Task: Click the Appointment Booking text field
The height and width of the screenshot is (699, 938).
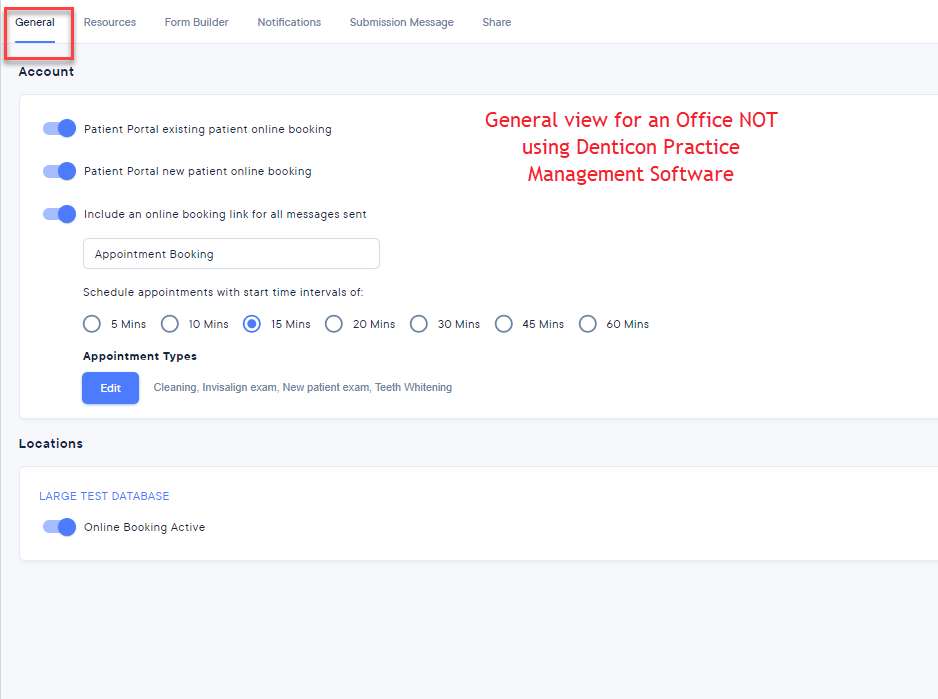Action: [231, 254]
